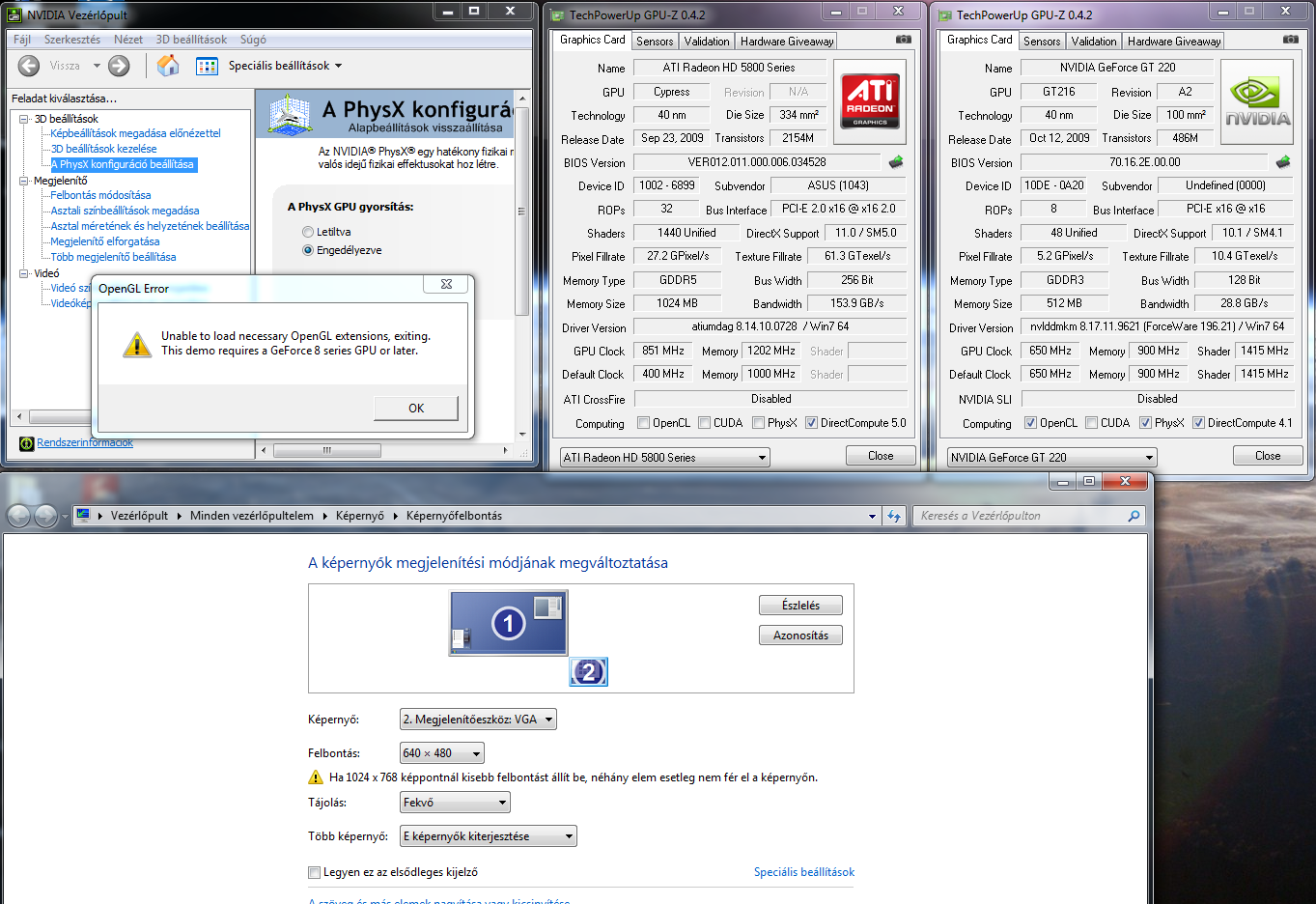
Task: Open the Több képernyő dropdown
Action: (x=489, y=836)
